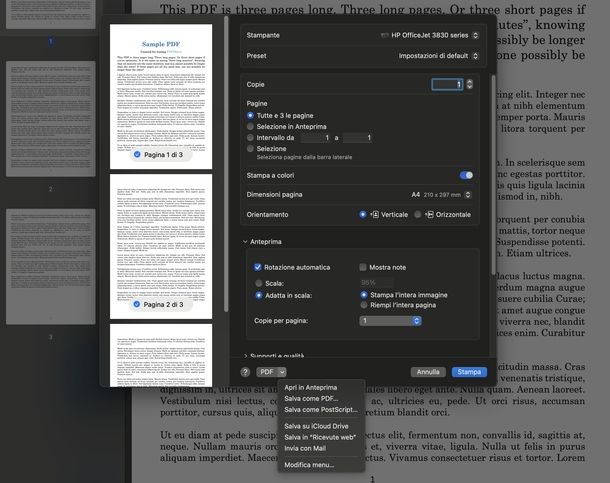Click the help question mark button
610x483 pixels.
[245, 372]
